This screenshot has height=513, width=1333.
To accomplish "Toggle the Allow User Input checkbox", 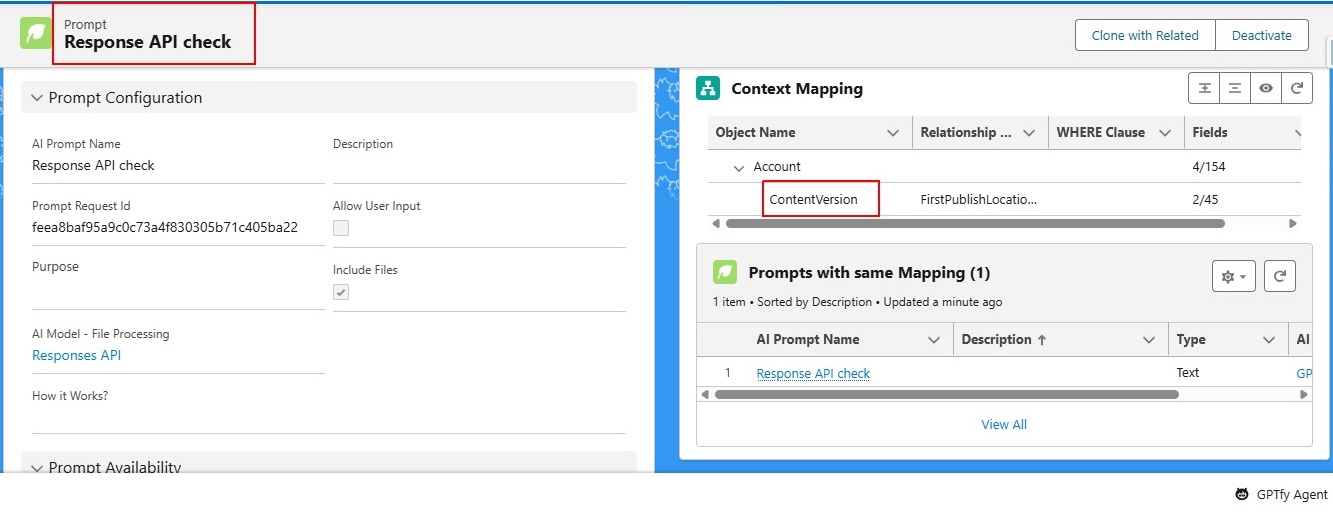I will pyautogui.click(x=341, y=228).
